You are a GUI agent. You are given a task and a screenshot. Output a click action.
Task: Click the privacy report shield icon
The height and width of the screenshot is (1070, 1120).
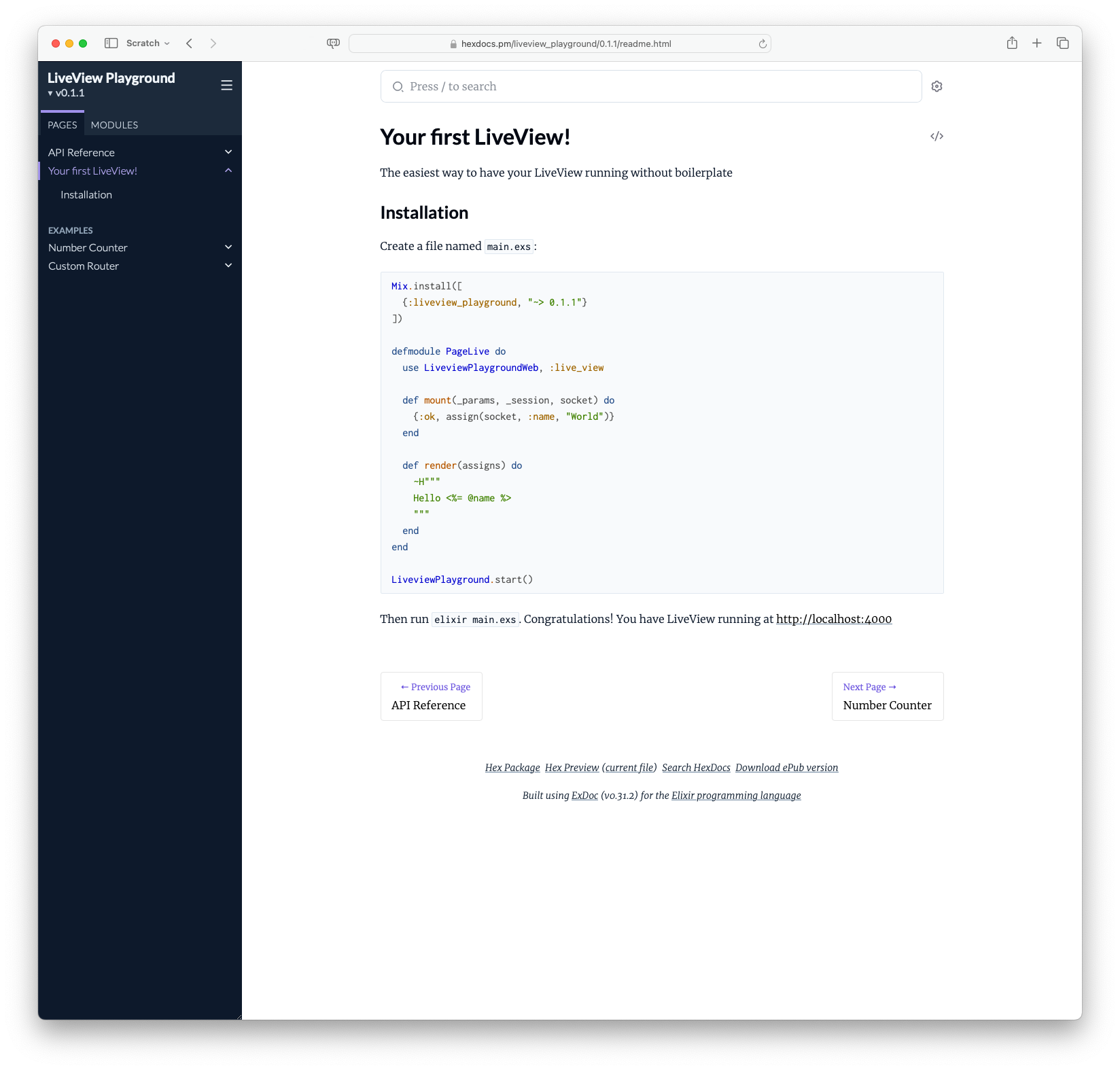click(333, 43)
